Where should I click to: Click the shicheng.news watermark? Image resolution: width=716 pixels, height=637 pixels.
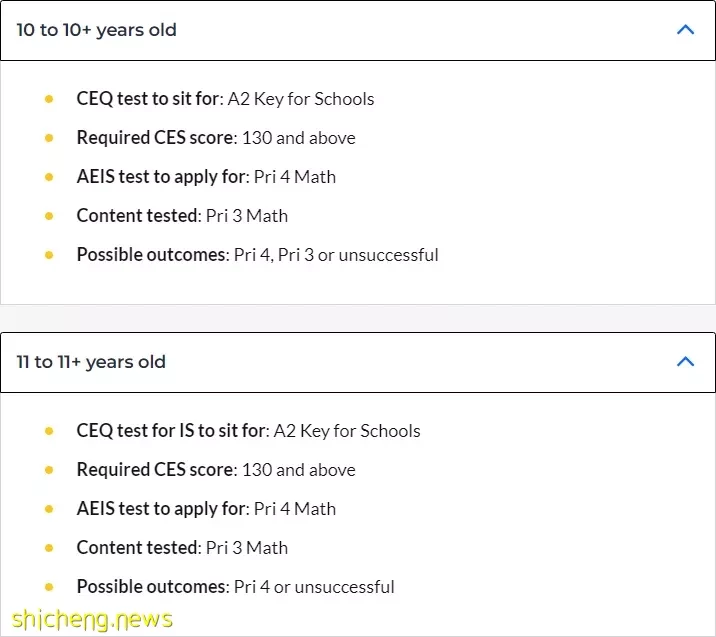[x=92, y=619]
